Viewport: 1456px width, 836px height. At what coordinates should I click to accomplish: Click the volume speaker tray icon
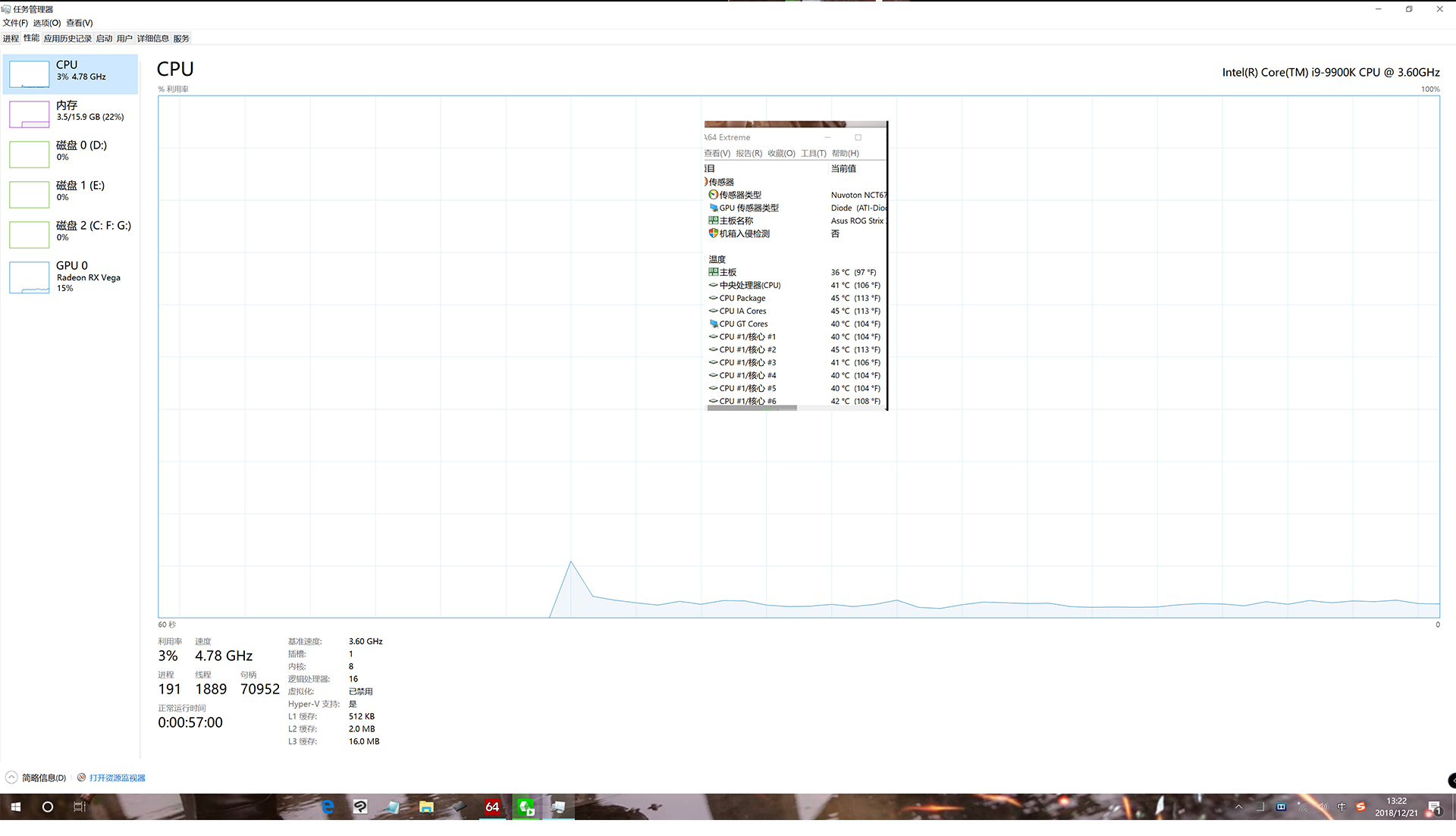[x=1323, y=807]
